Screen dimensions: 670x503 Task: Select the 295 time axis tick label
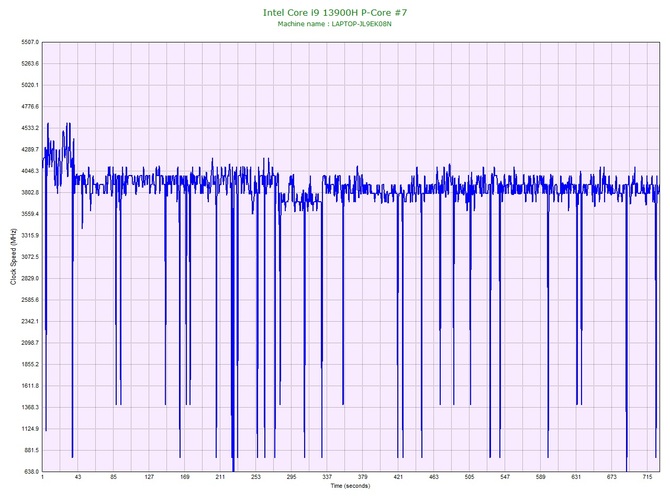tap(291, 477)
